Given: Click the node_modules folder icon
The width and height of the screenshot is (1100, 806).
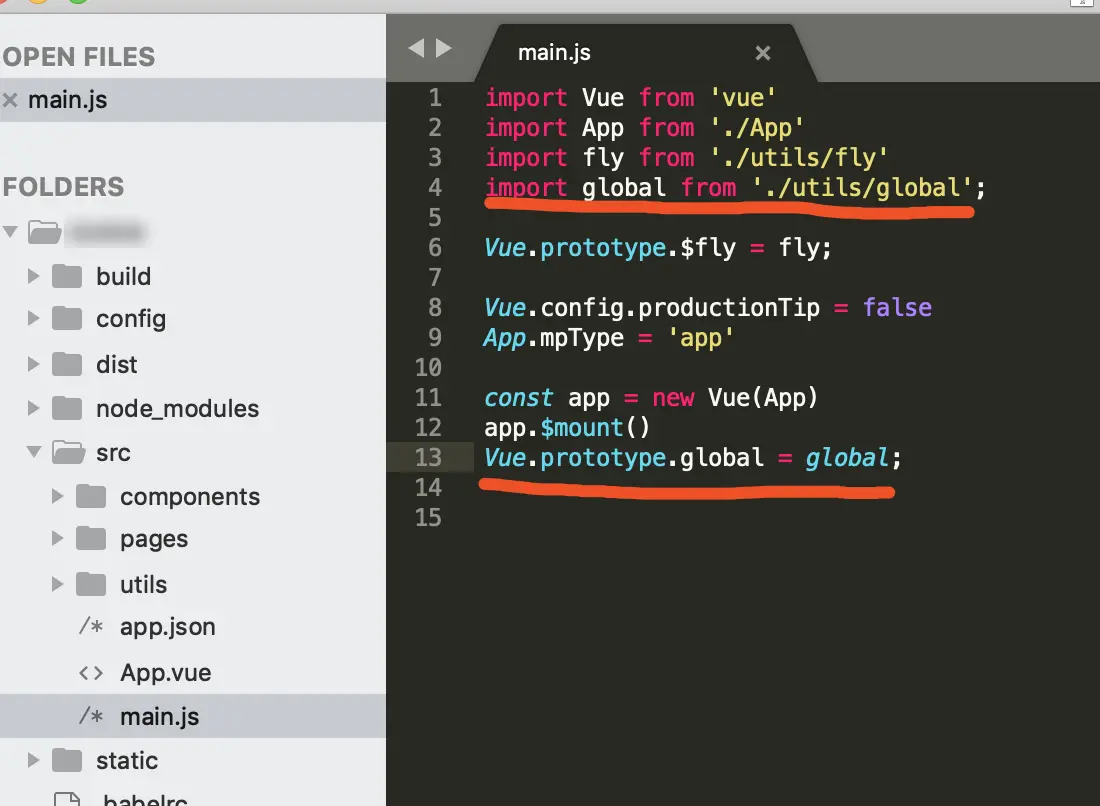Looking at the screenshot, I should (x=67, y=409).
